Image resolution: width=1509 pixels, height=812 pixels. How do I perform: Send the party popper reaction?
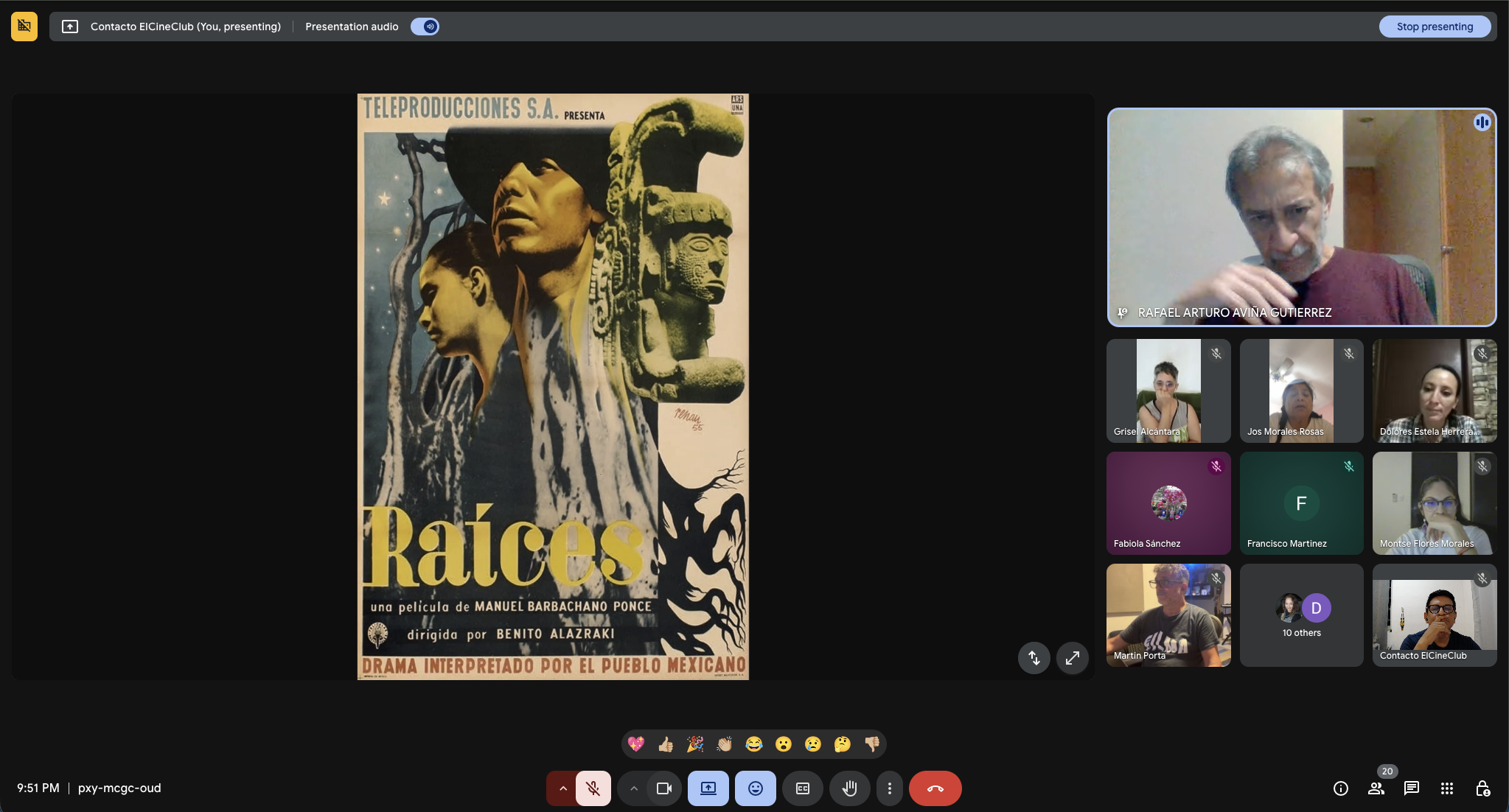coord(695,744)
